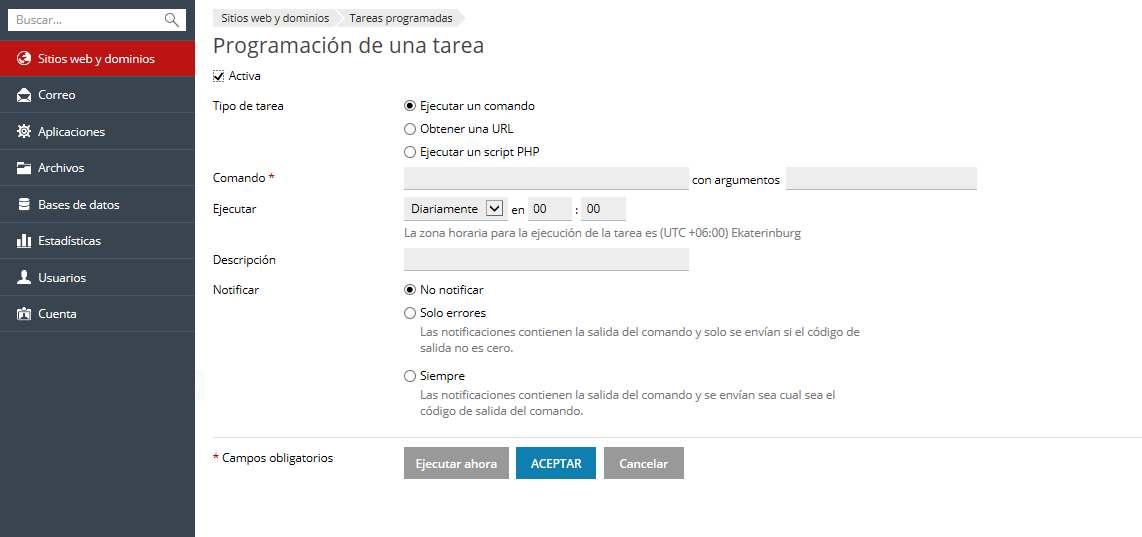The height and width of the screenshot is (537, 1142).
Task: Click the account icon beside Cuenta
Action: coord(24,314)
